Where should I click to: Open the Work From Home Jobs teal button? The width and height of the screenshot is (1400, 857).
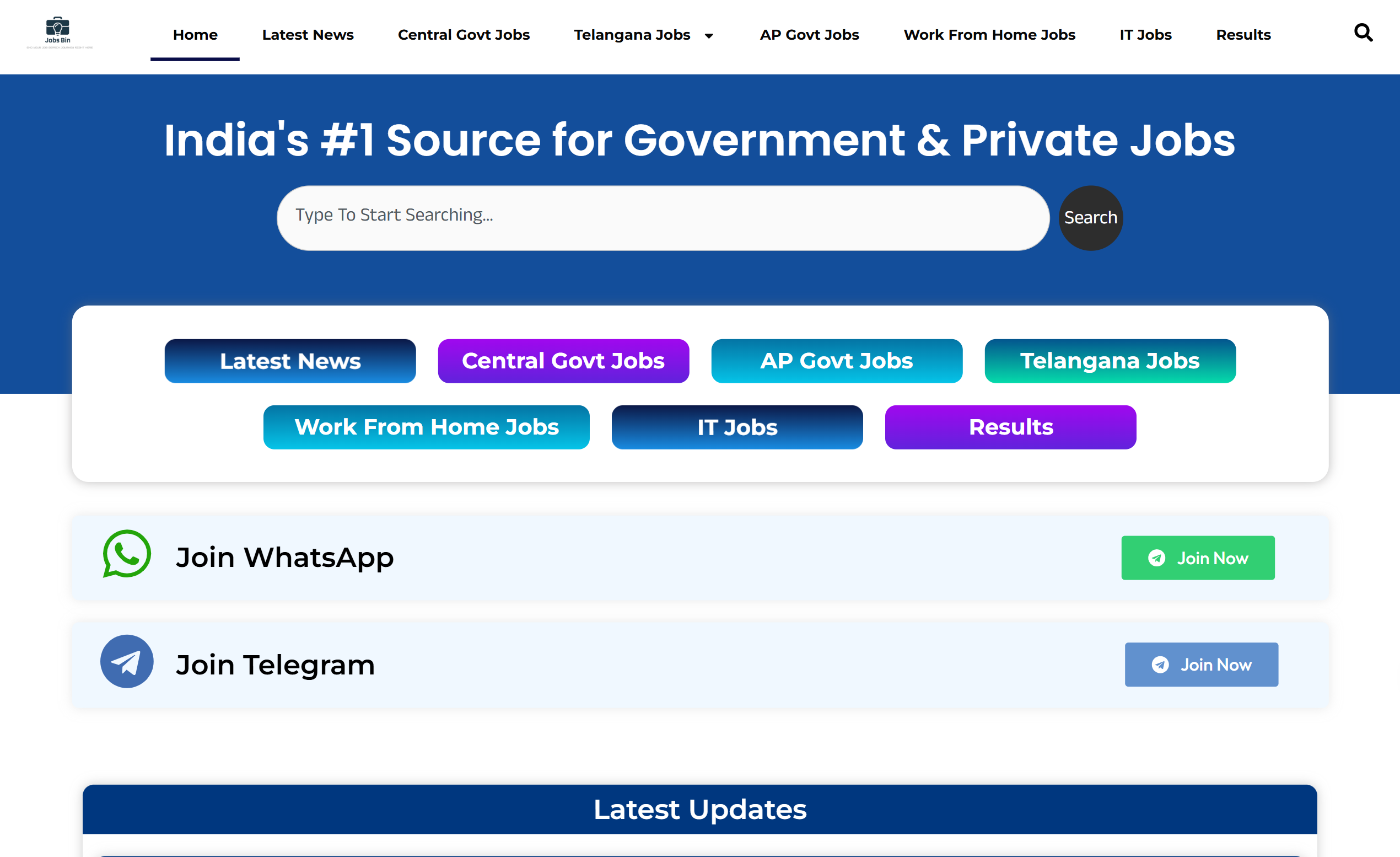(426, 427)
